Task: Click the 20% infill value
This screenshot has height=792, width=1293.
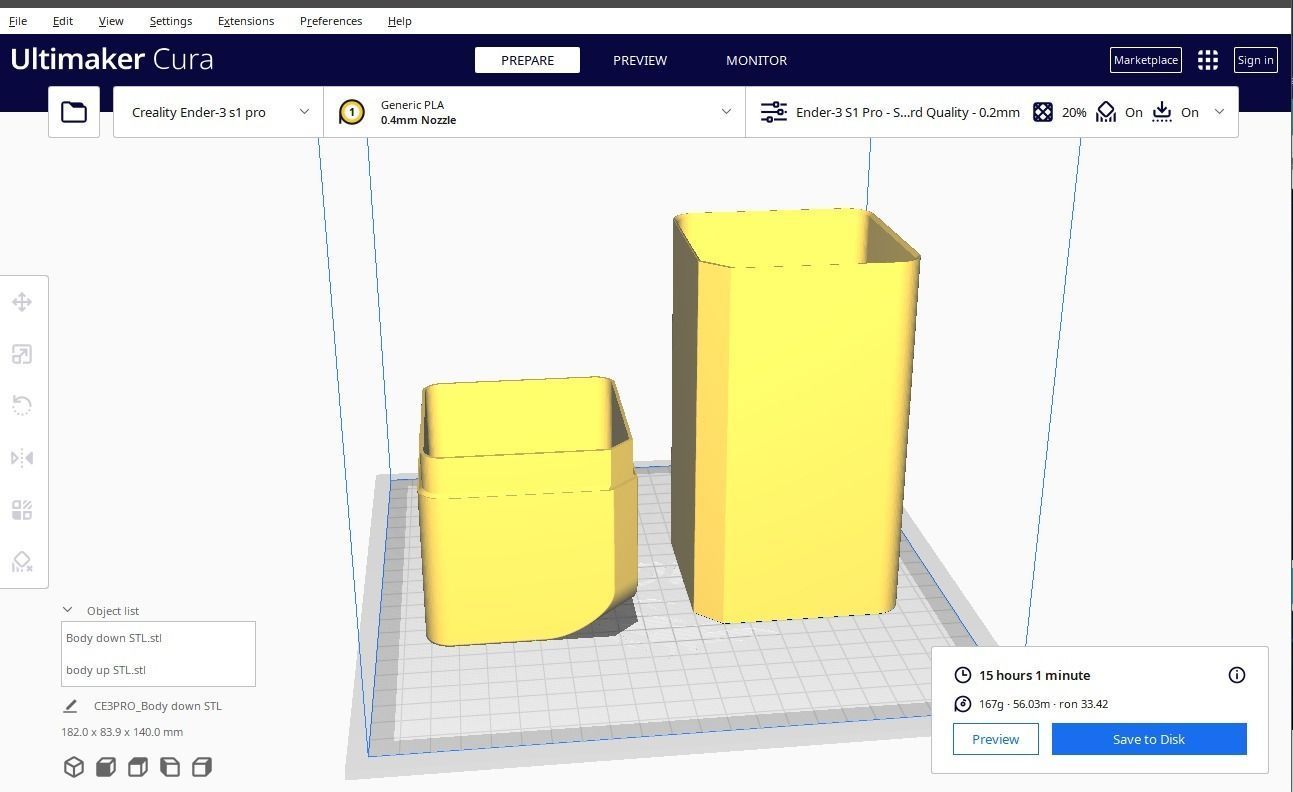Action: click(1074, 112)
